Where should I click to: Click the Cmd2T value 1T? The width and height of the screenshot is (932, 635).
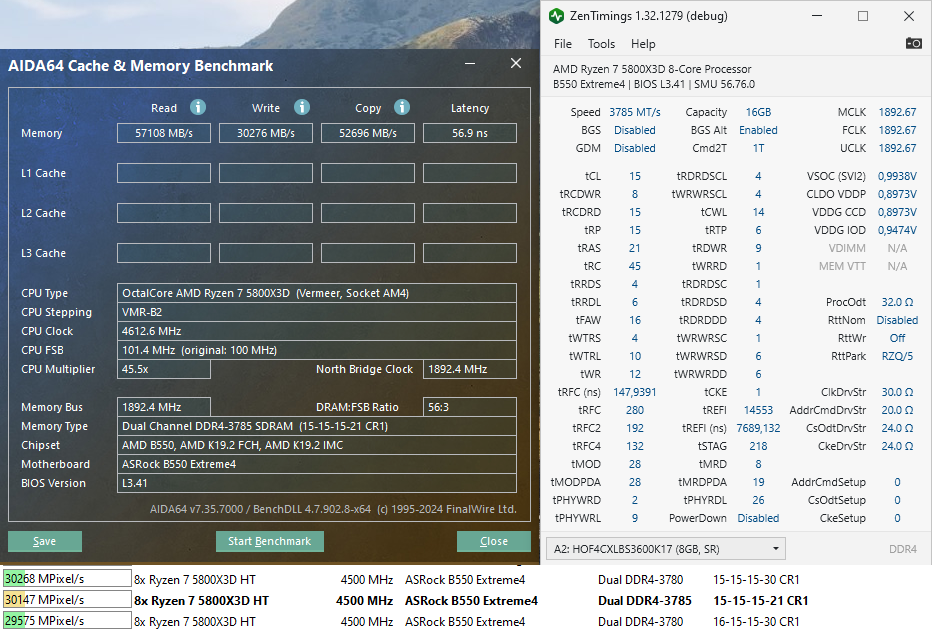point(758,148)
